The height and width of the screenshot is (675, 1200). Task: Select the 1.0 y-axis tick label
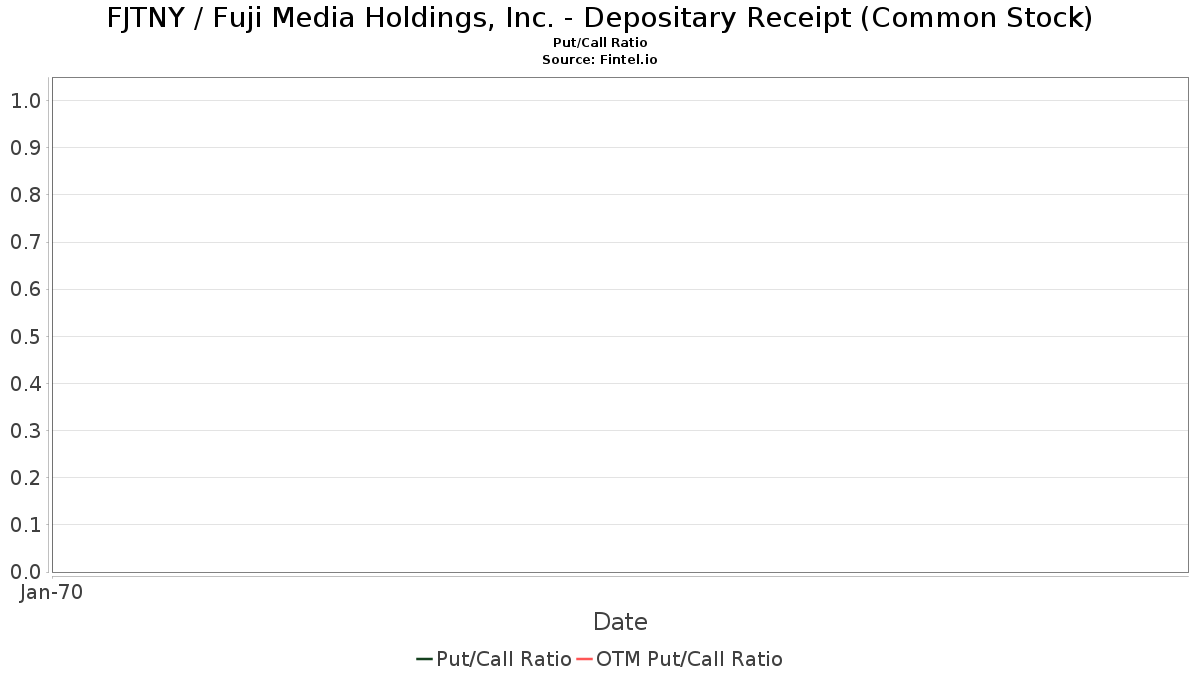click(x=26, y=101)
